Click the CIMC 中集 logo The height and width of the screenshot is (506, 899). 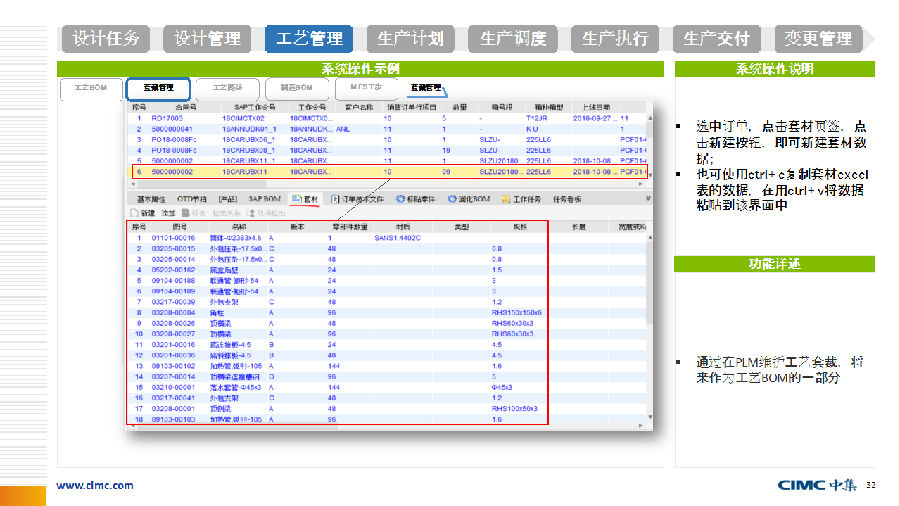point(817,485)
